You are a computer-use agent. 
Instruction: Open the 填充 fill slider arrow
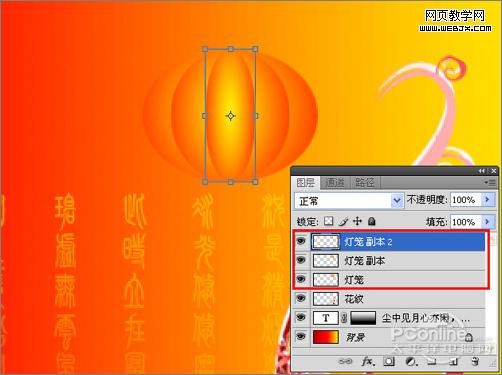point(488,222)
